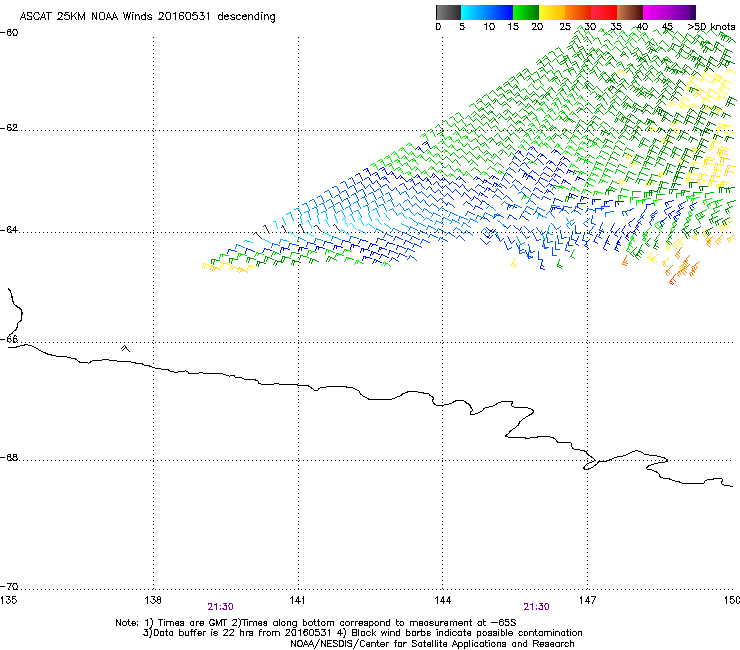Click the latitude label '-60'
The height and width of the screenshot is (650, 740).
click(9, 33)
